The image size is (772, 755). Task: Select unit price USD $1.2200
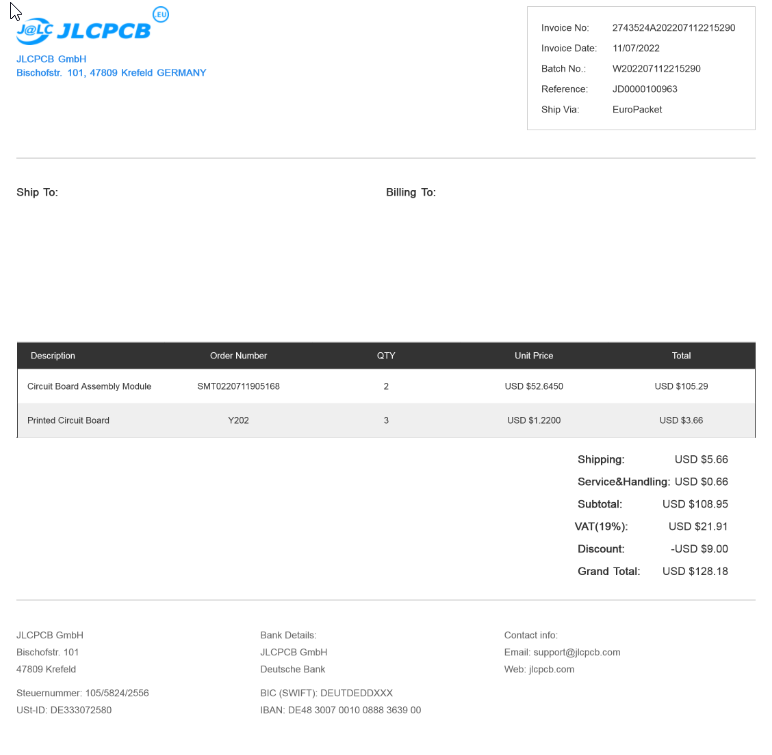coord(534,421)
